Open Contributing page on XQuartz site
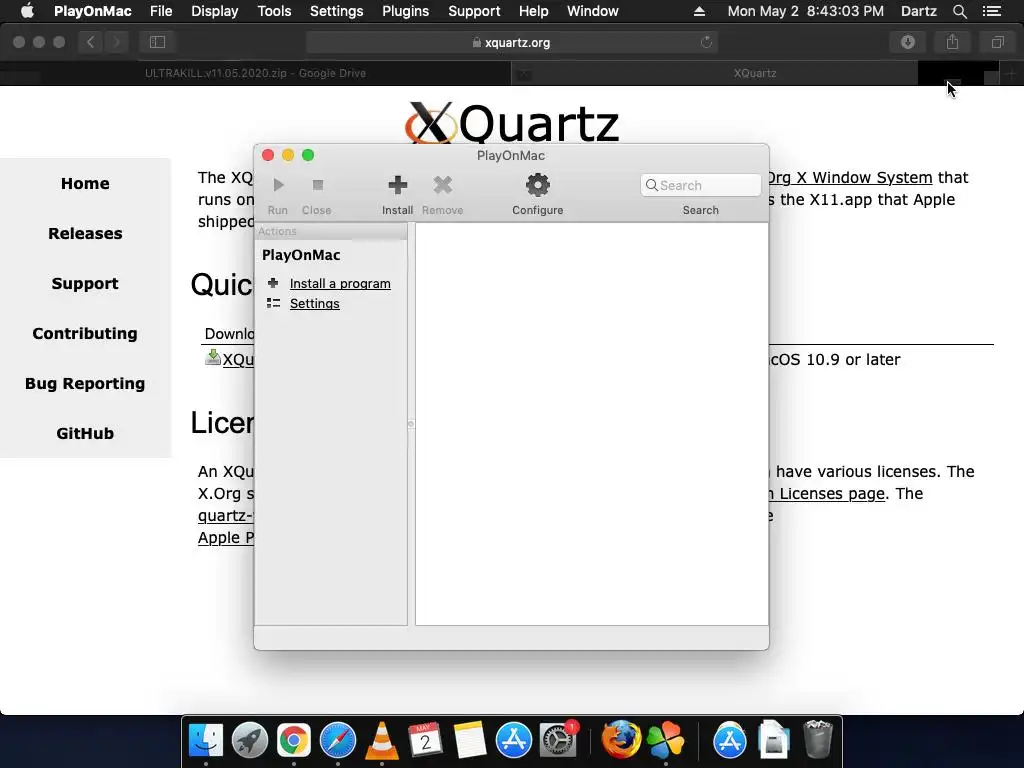The width and height of the screenshot is (1024, 768). (85, 334)
